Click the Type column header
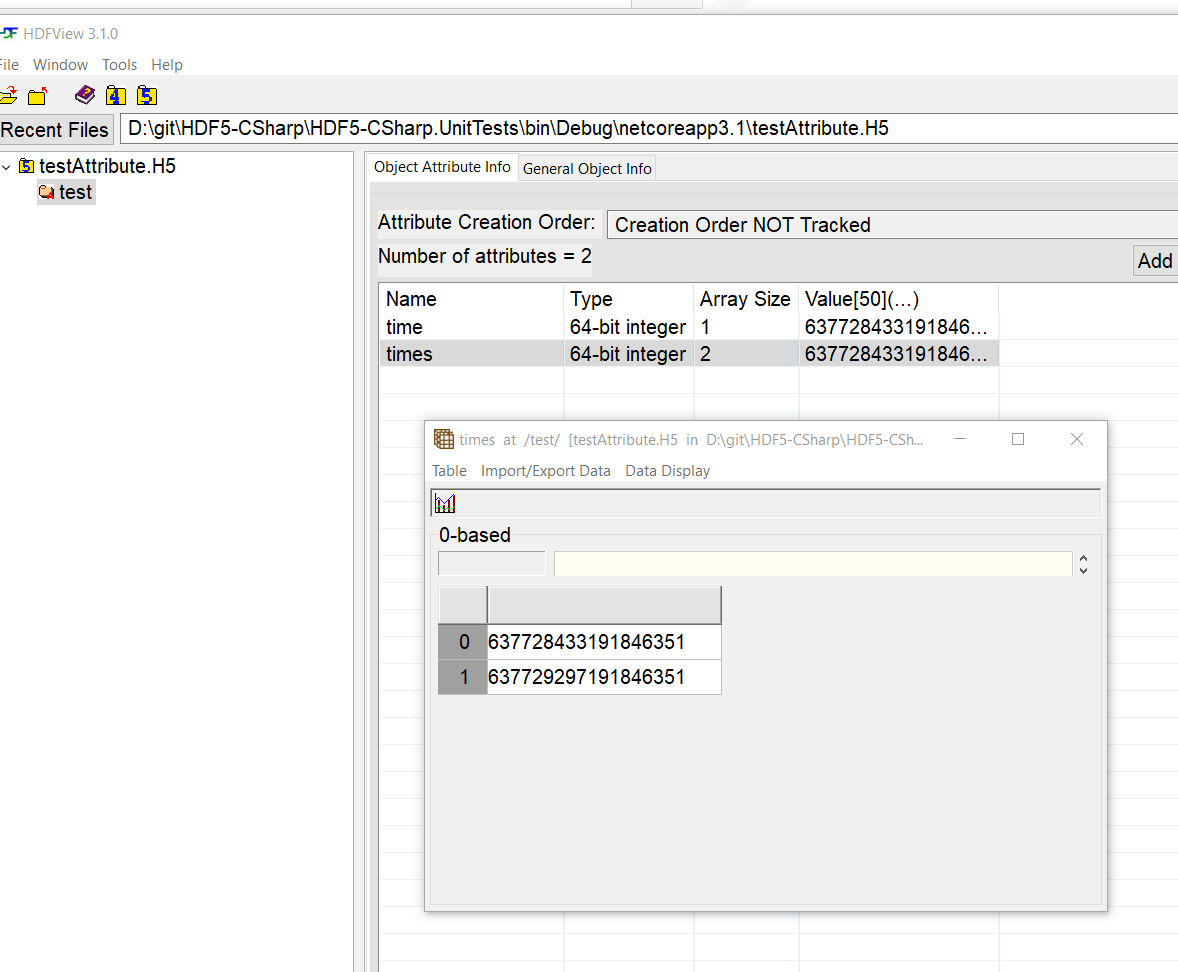This screenshot has height=972, width=1178. click(x=628, y=299)
